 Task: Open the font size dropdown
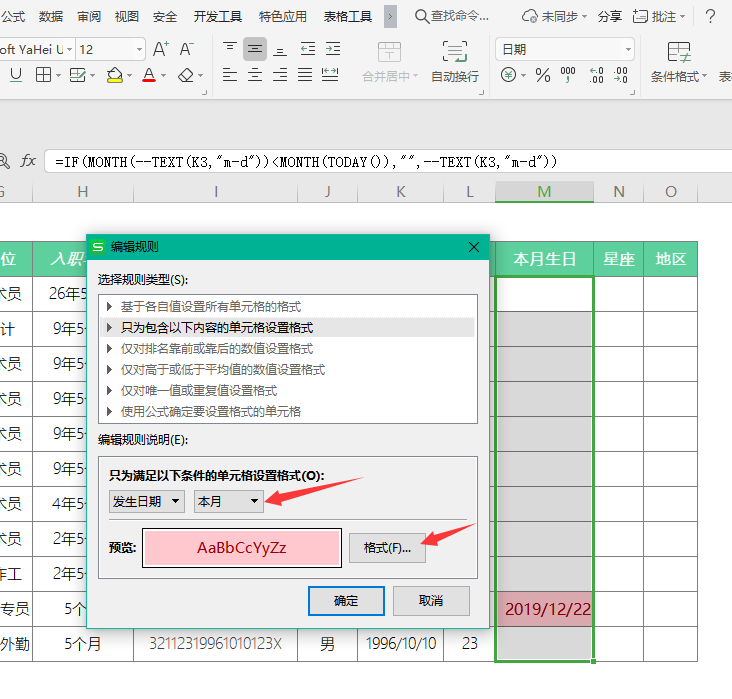point(139,49)
